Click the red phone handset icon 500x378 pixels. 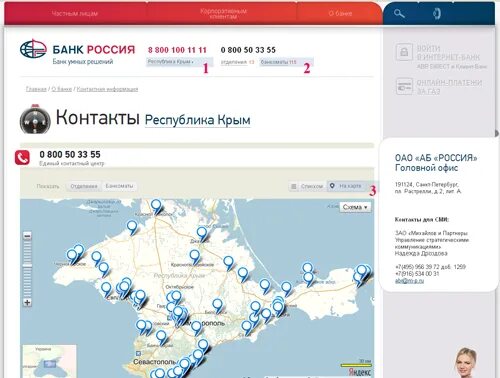22,158
